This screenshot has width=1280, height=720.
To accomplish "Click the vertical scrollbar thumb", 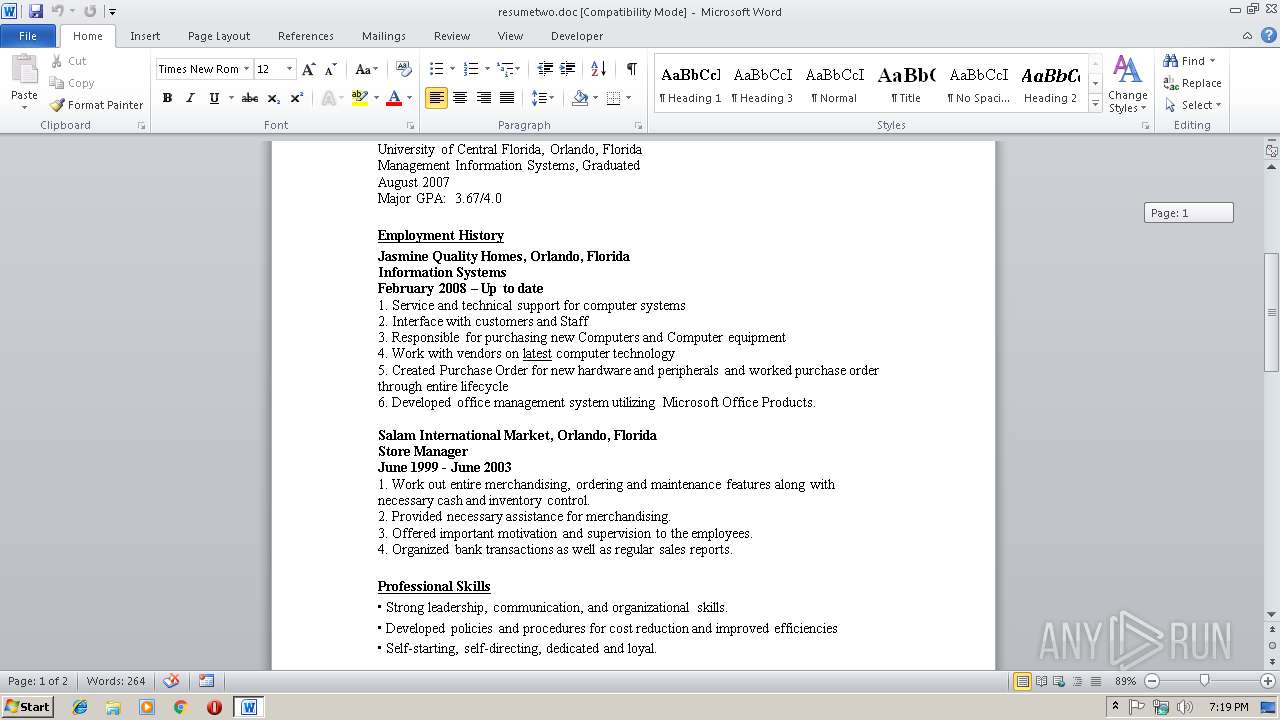I will click(1272, 312).
